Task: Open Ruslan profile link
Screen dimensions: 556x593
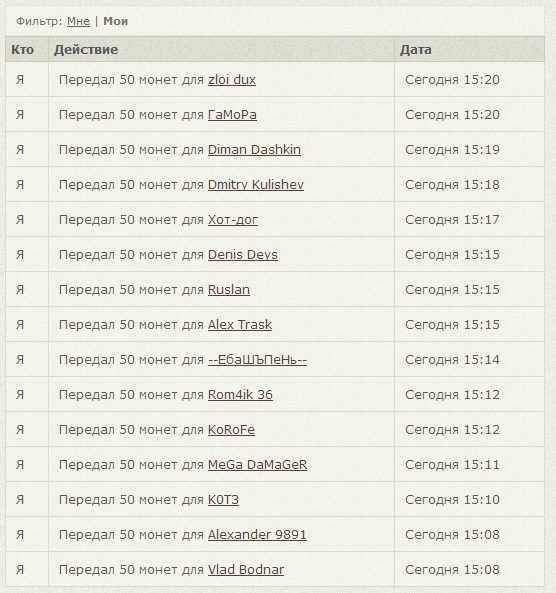Action: pyautogui.click(x=229, y=290)
